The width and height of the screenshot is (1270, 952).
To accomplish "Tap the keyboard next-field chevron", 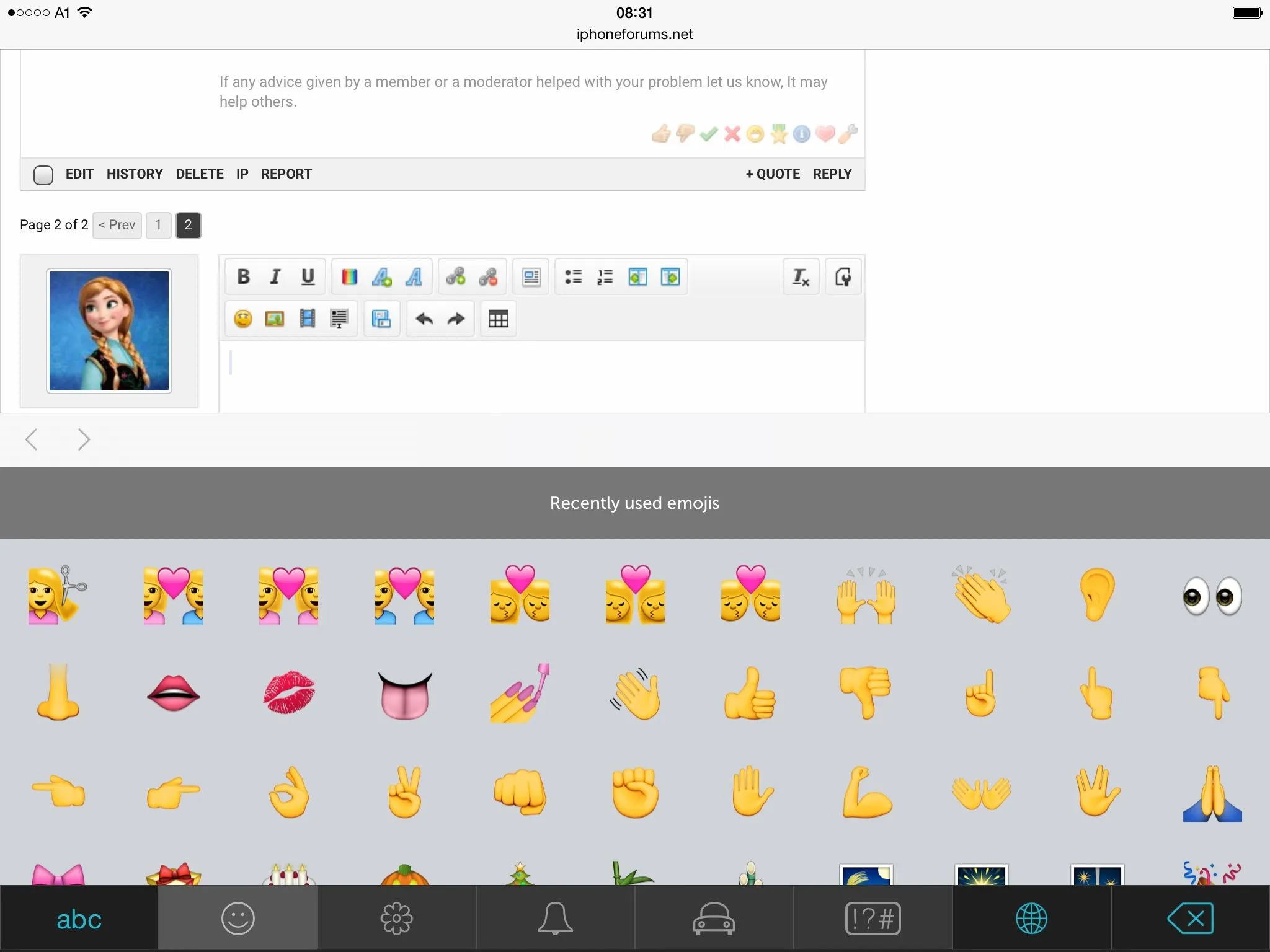I will point(84,439).
